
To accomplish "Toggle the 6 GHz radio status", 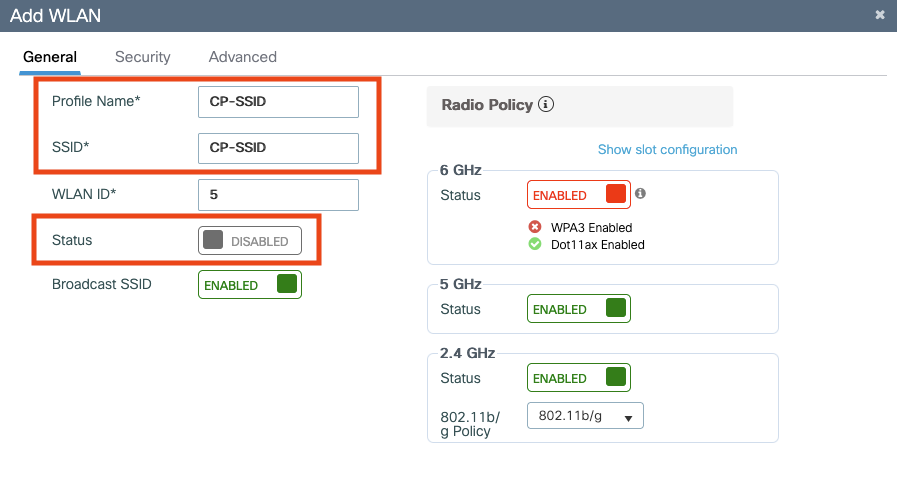I will click(578, 195).
